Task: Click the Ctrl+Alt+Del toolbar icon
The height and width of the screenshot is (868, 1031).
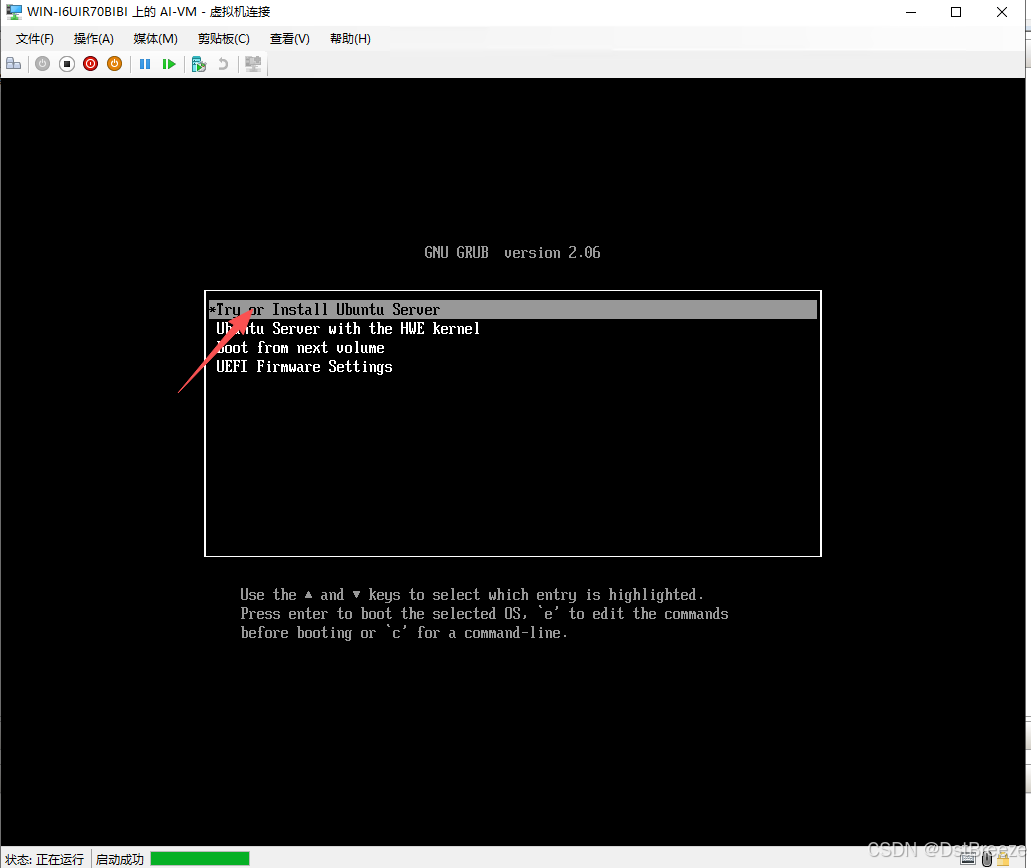Action: [14, 64]
